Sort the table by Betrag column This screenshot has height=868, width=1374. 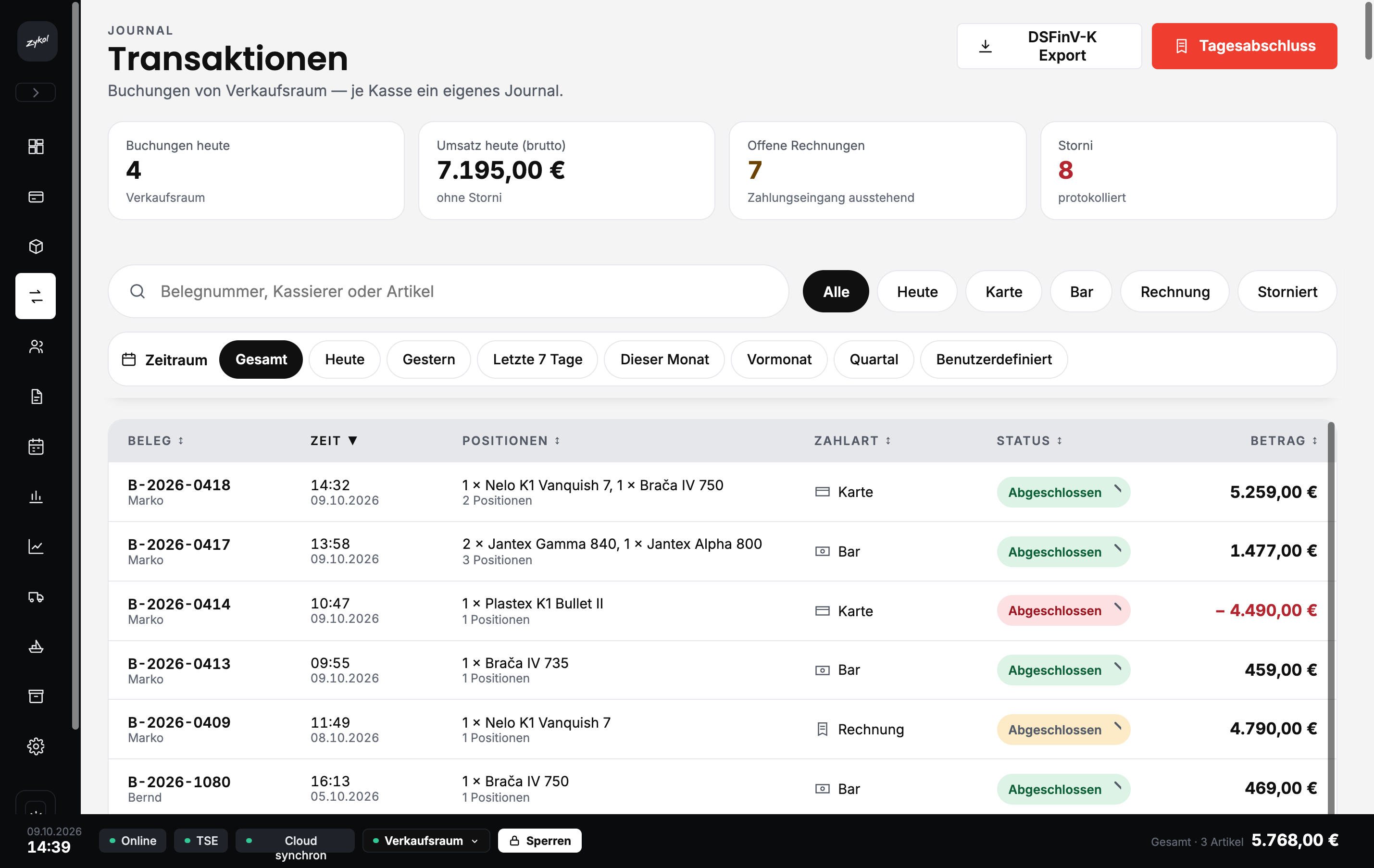coord(1284,441)
